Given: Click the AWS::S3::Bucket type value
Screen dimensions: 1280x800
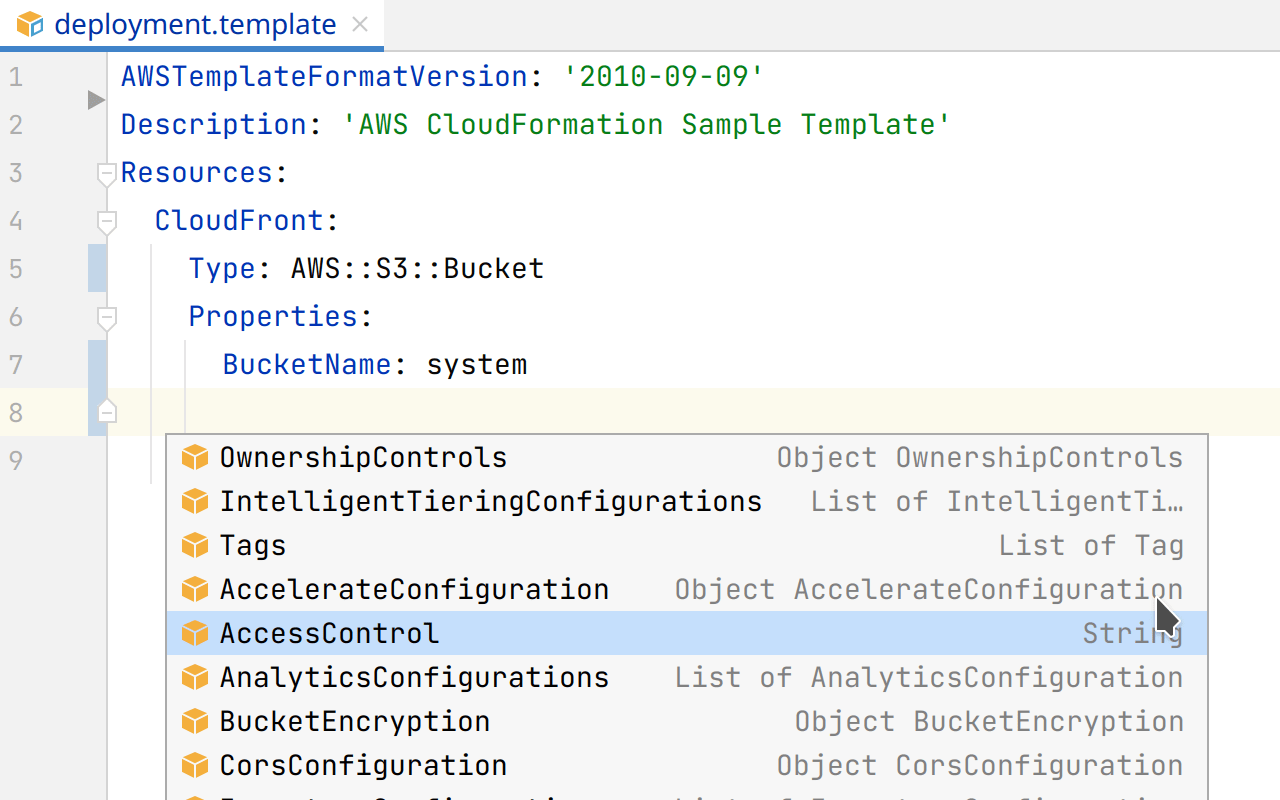Looking at the screenshot, I should point(418,269).
